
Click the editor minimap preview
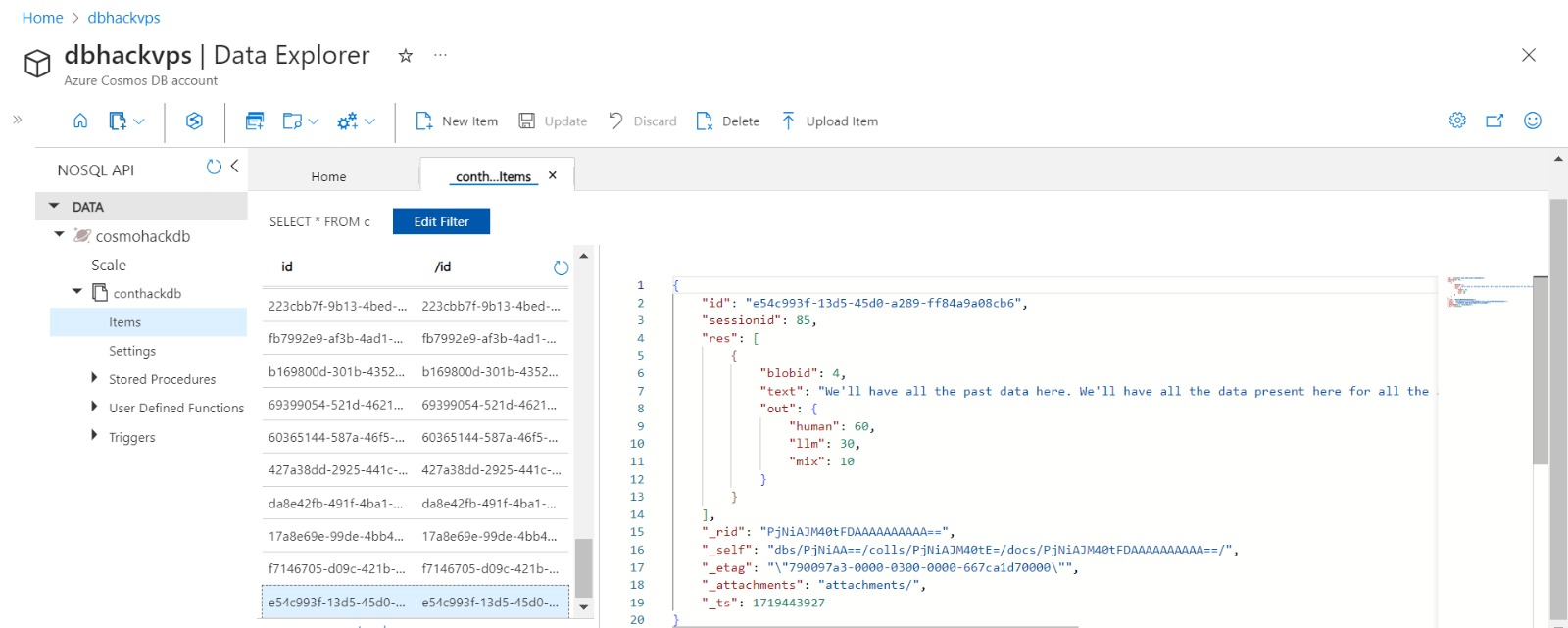coord(1488,292)
